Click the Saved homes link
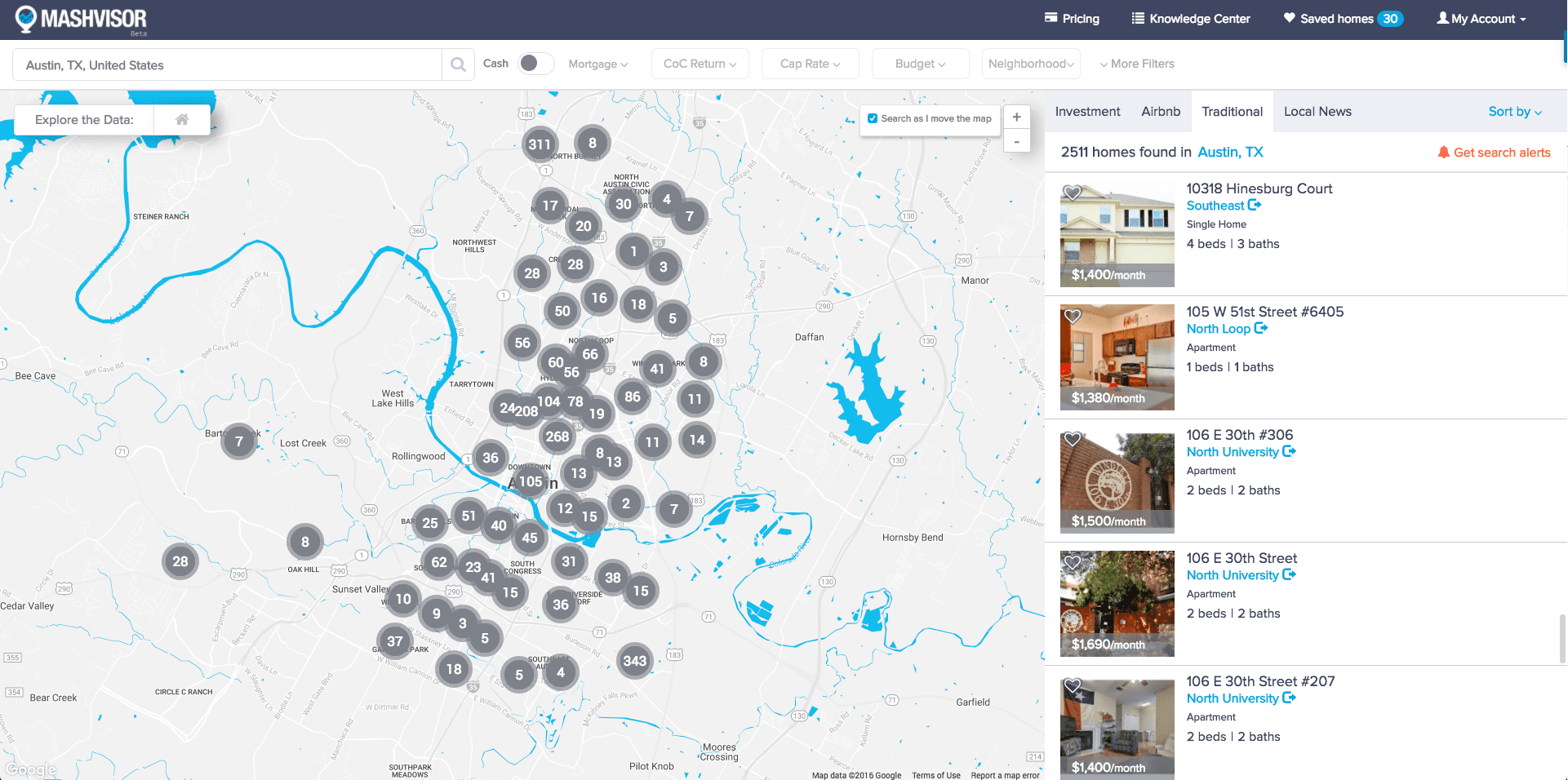The image size is (1568, 780). [1336, 19]
